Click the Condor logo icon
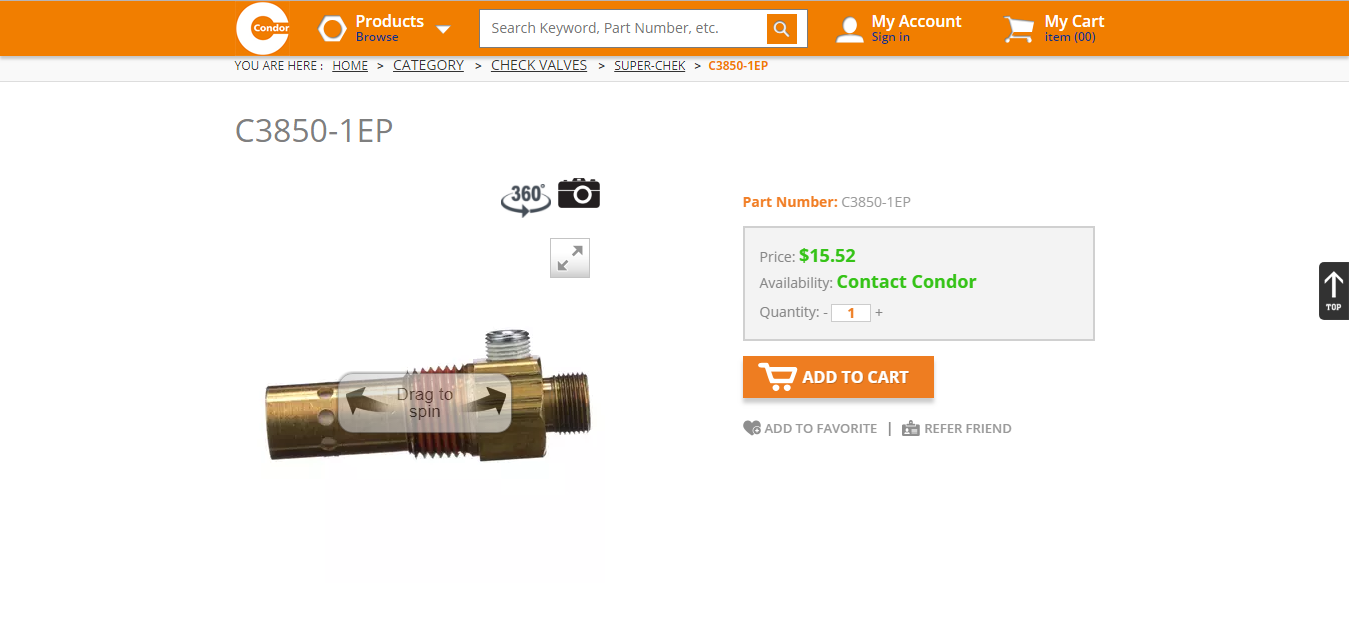 tap(263, 28)
